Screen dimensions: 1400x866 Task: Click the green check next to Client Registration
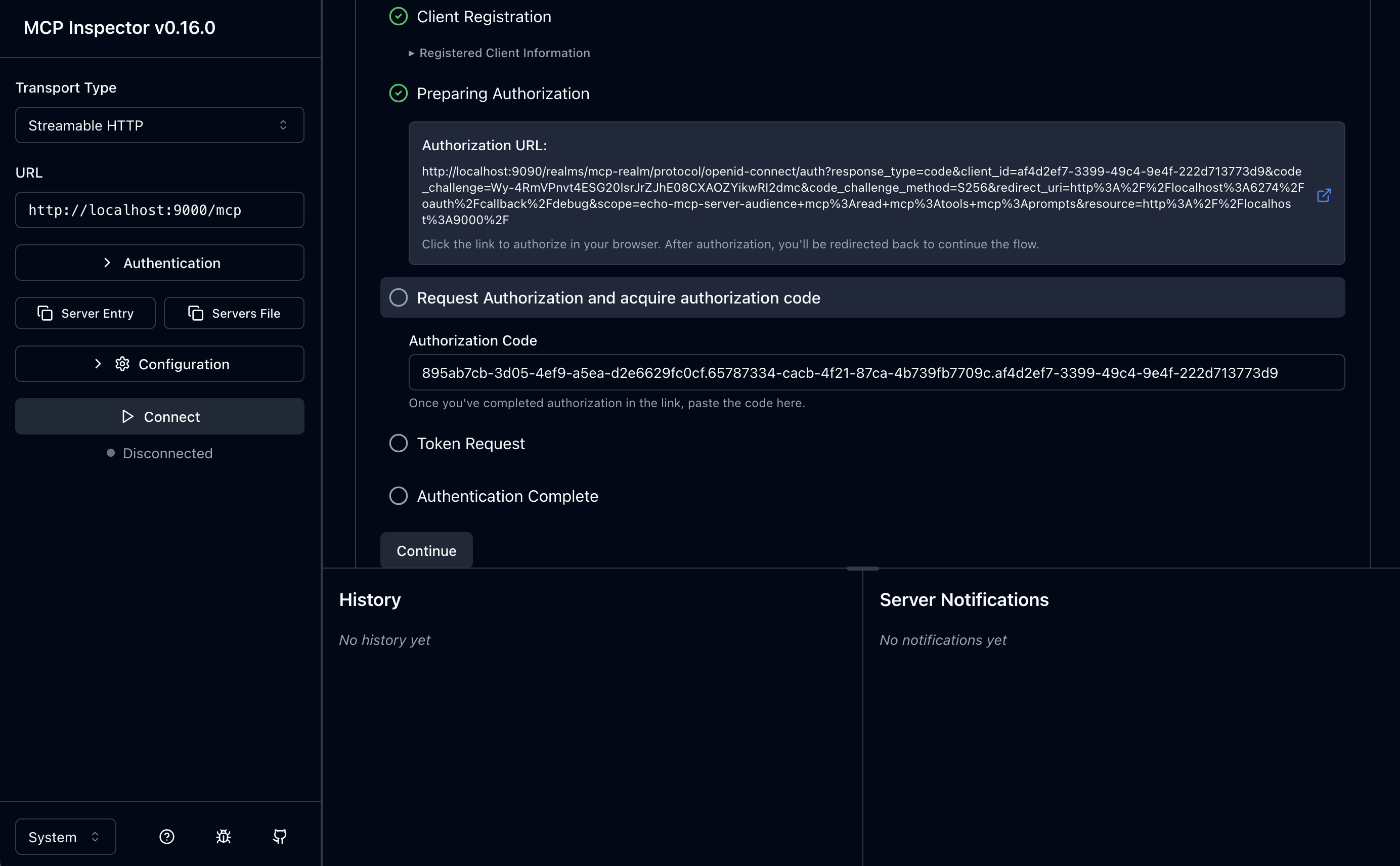[x=398, y=17]
